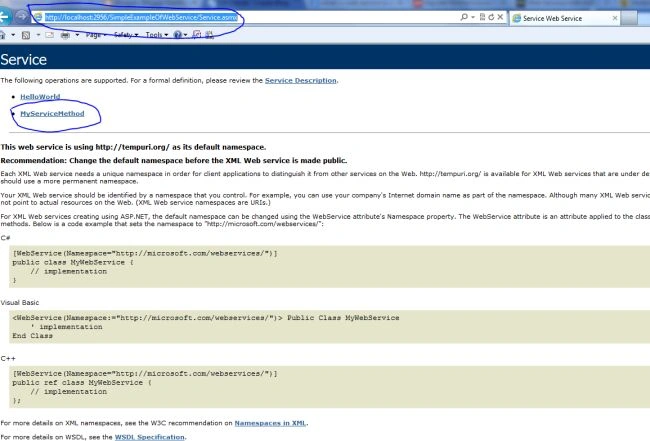Click 'public ref class MyWebService {' code line

pyautogui.click(x=82, y=383)
